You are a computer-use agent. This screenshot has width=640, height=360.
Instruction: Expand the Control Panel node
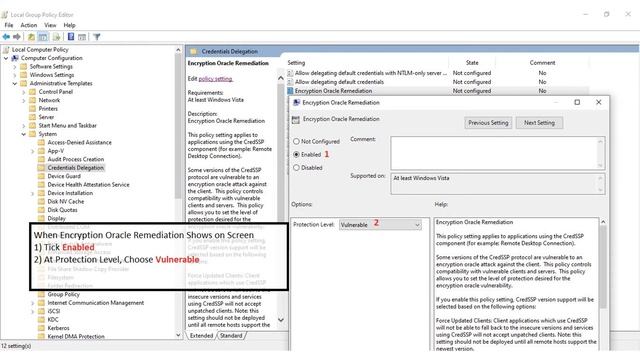click(x=24, y=92)
